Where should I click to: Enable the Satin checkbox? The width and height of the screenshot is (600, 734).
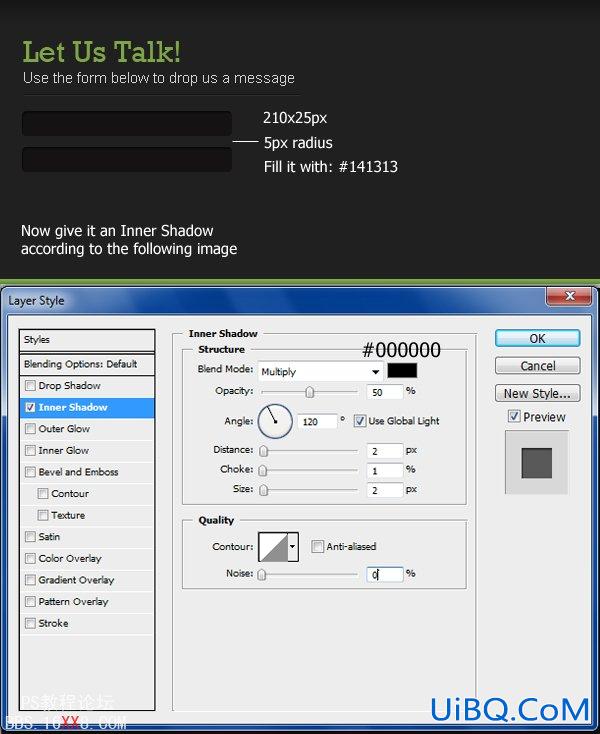(30, 536)
